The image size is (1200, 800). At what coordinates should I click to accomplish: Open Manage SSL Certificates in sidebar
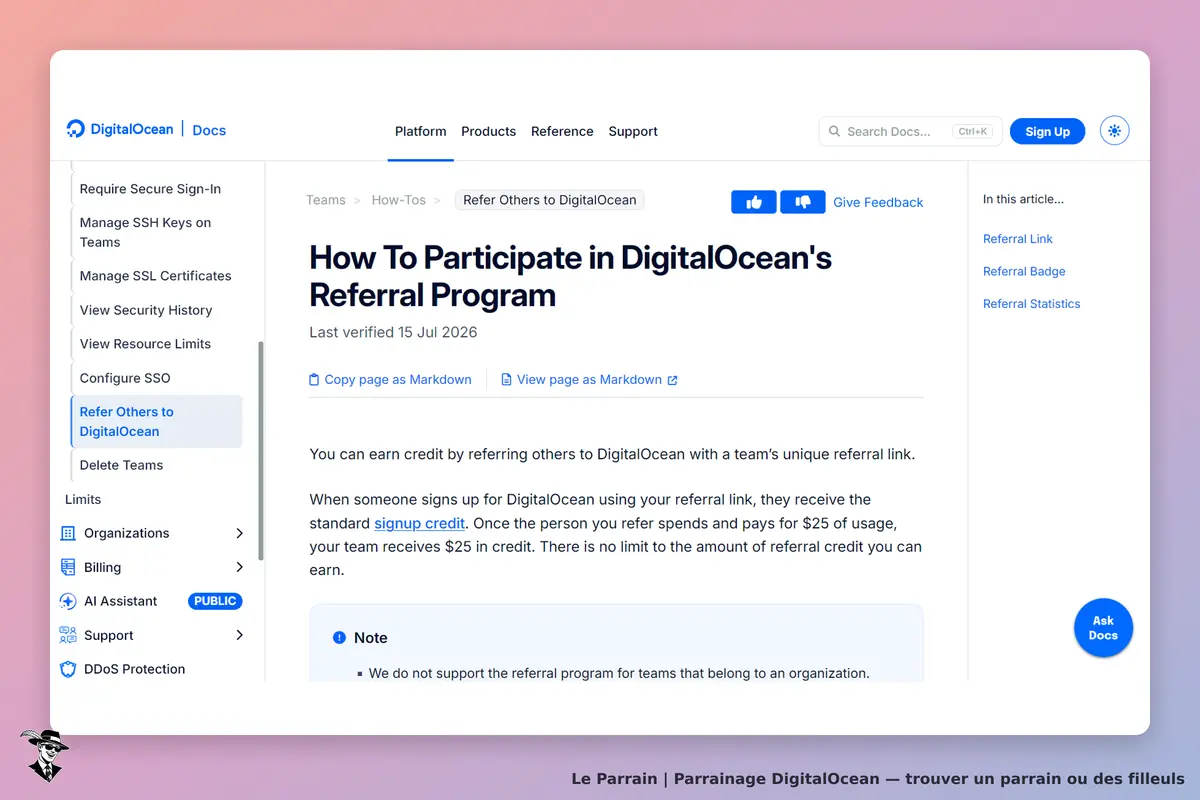pos(156,276)
